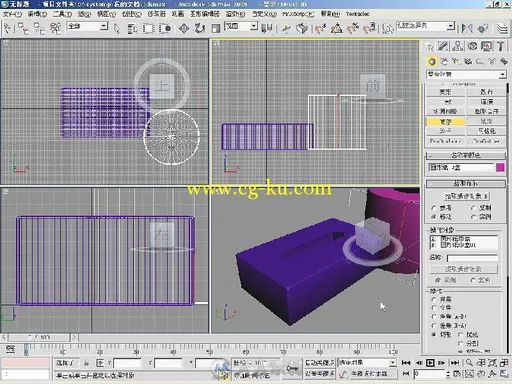Click the 拾取操作对象 B button

(466, 196)
